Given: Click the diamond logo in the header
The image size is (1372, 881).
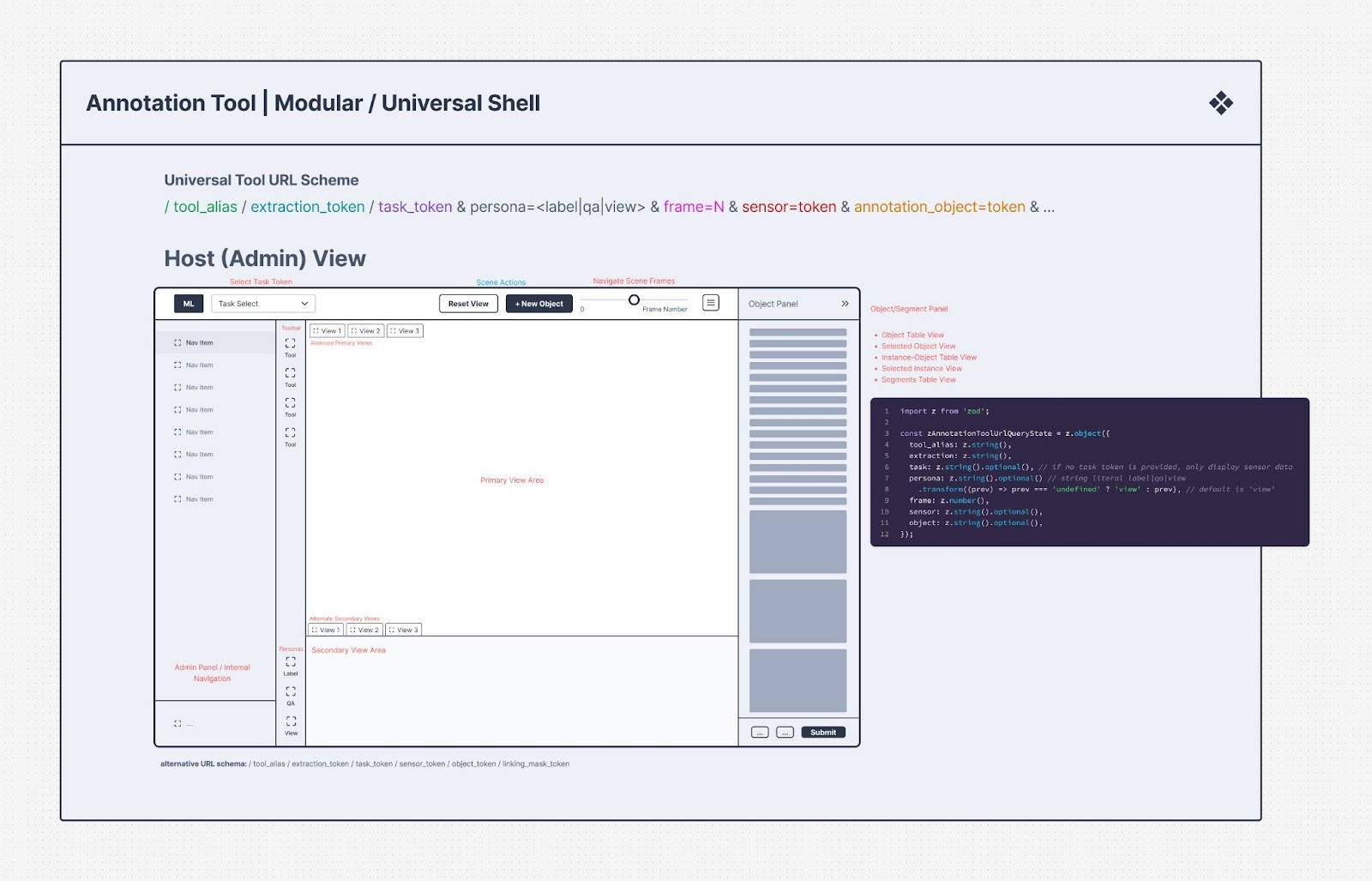Looking at the screenshot, I should (1220, 104).
